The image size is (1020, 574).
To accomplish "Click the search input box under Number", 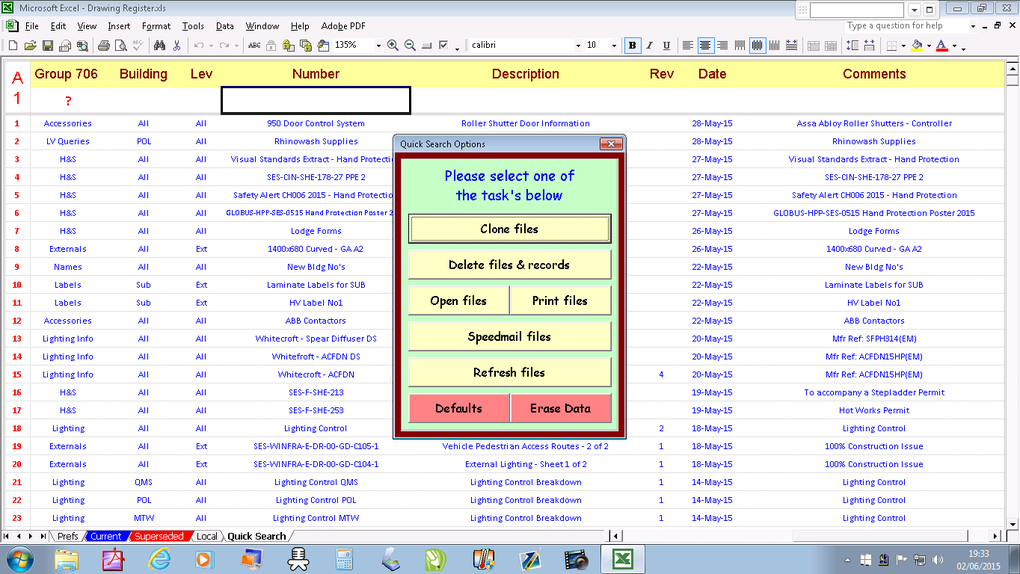I will pyautogui.click(x=315, y=100).
